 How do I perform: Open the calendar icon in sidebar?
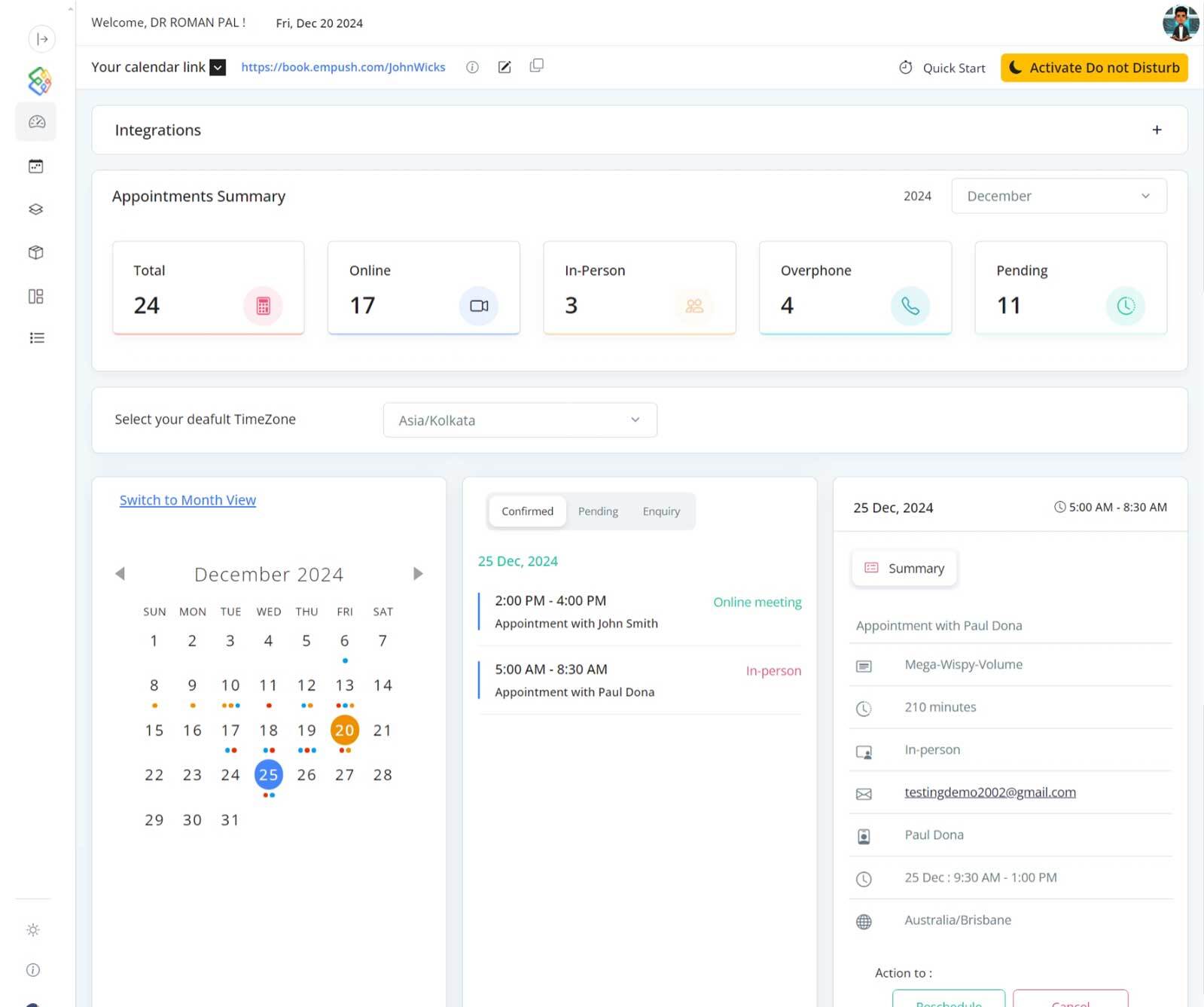pyautogui.click(x=36, y=166)
